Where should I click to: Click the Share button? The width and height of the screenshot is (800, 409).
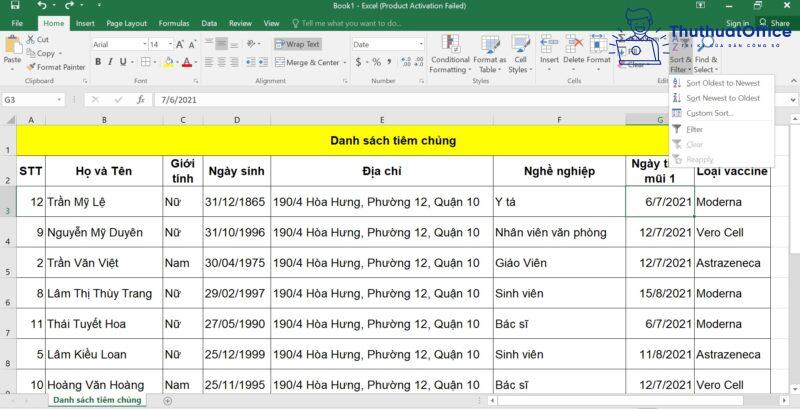pos(774,23)
